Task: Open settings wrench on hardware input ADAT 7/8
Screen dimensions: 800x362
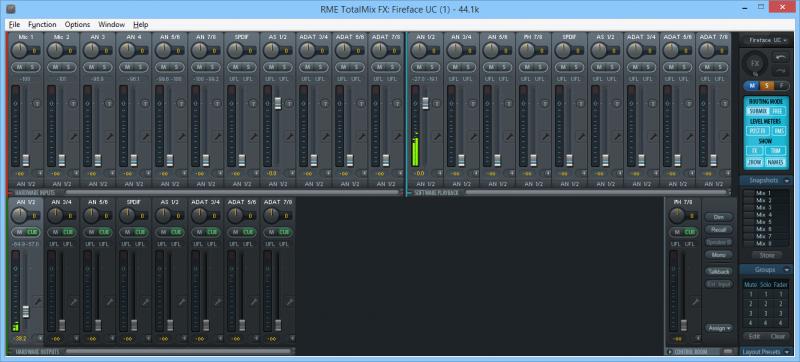Action: pyautogui.click(x=397, y=137)
